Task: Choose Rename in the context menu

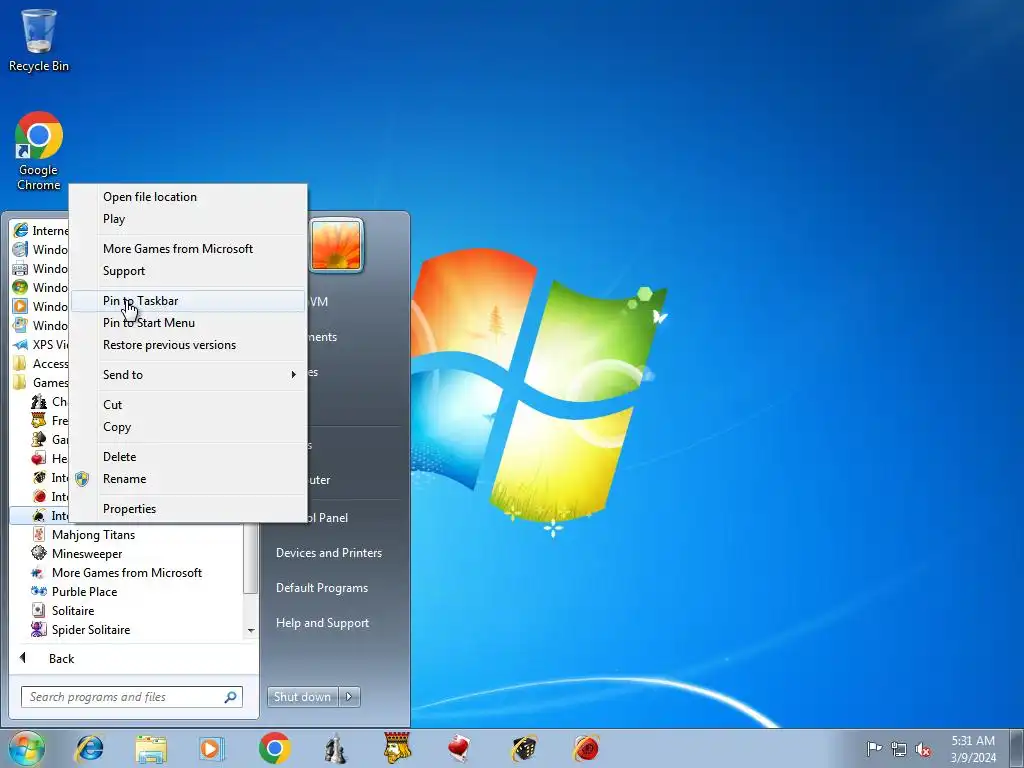Action: pos(188,479)
